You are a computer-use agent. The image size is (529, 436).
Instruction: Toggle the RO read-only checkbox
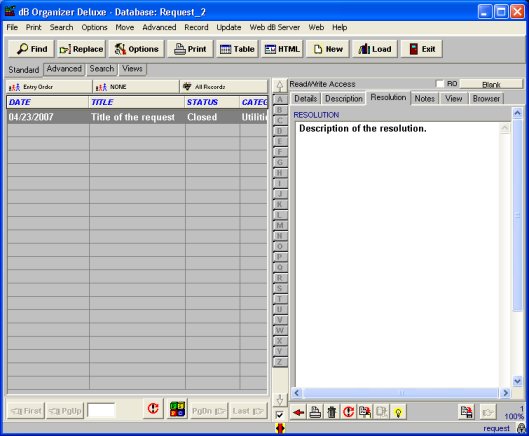[440, 84]
